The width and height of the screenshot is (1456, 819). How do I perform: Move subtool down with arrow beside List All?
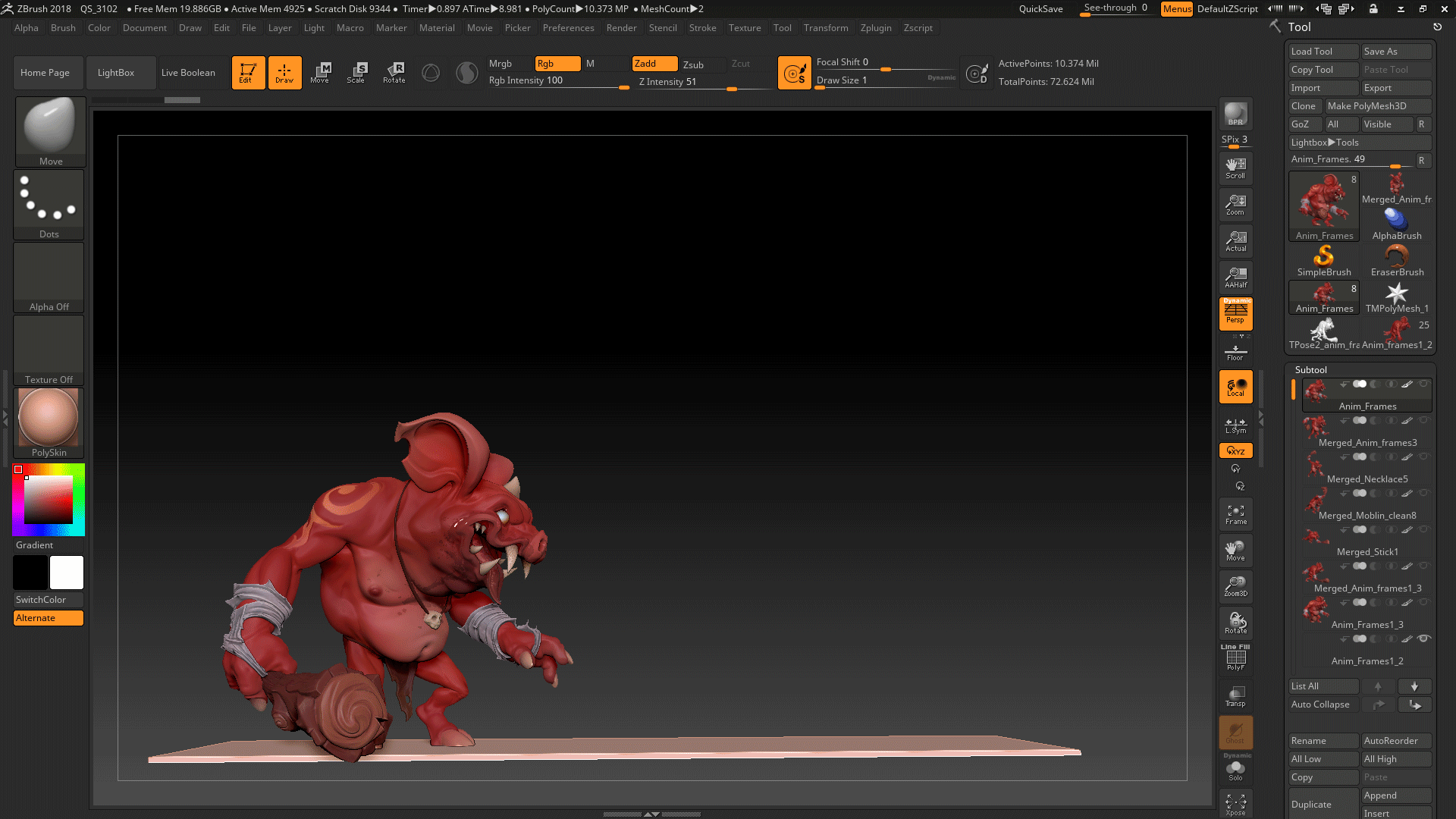pyautogui.click(x=1414, y=686)
